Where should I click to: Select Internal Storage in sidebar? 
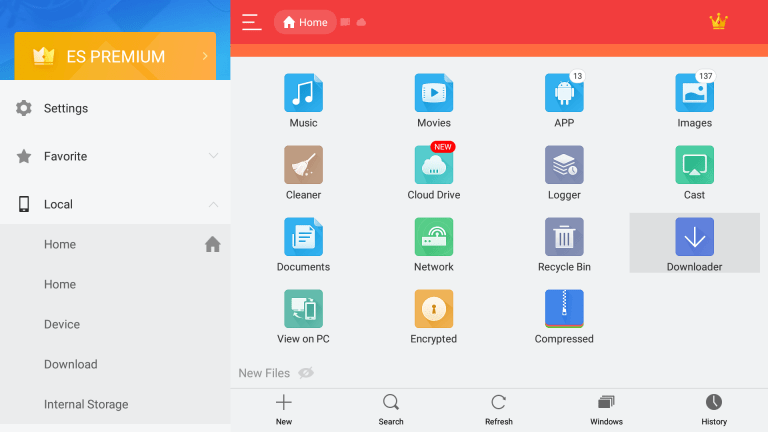click(x=86, y=404)
